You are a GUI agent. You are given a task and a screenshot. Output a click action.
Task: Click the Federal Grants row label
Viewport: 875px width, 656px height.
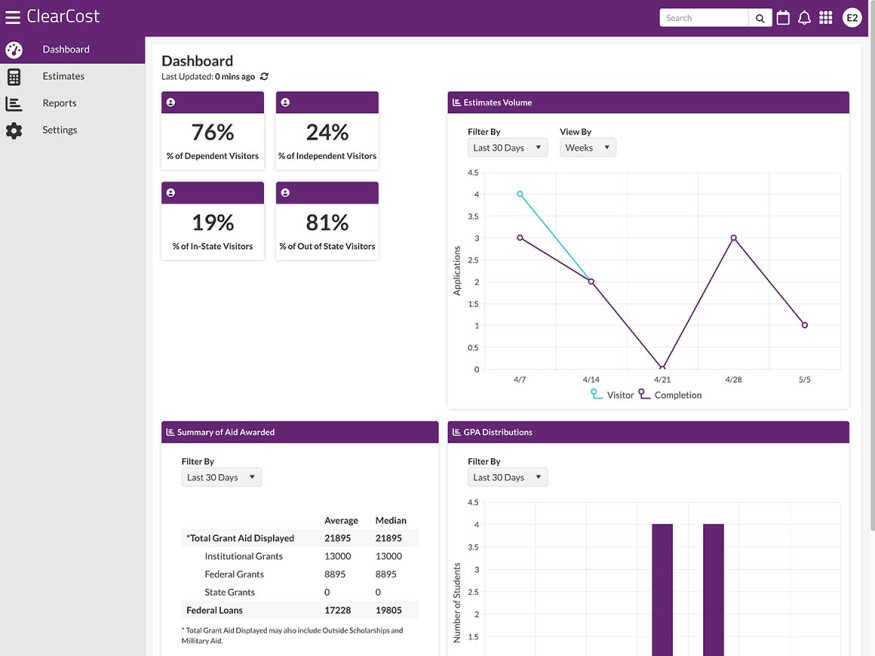pos(234,574)
